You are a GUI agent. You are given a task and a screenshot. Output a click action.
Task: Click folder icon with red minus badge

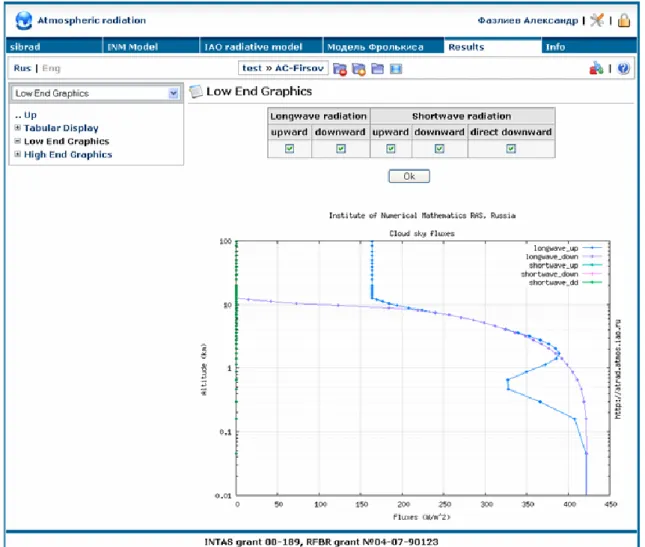[x=340, y=69]
